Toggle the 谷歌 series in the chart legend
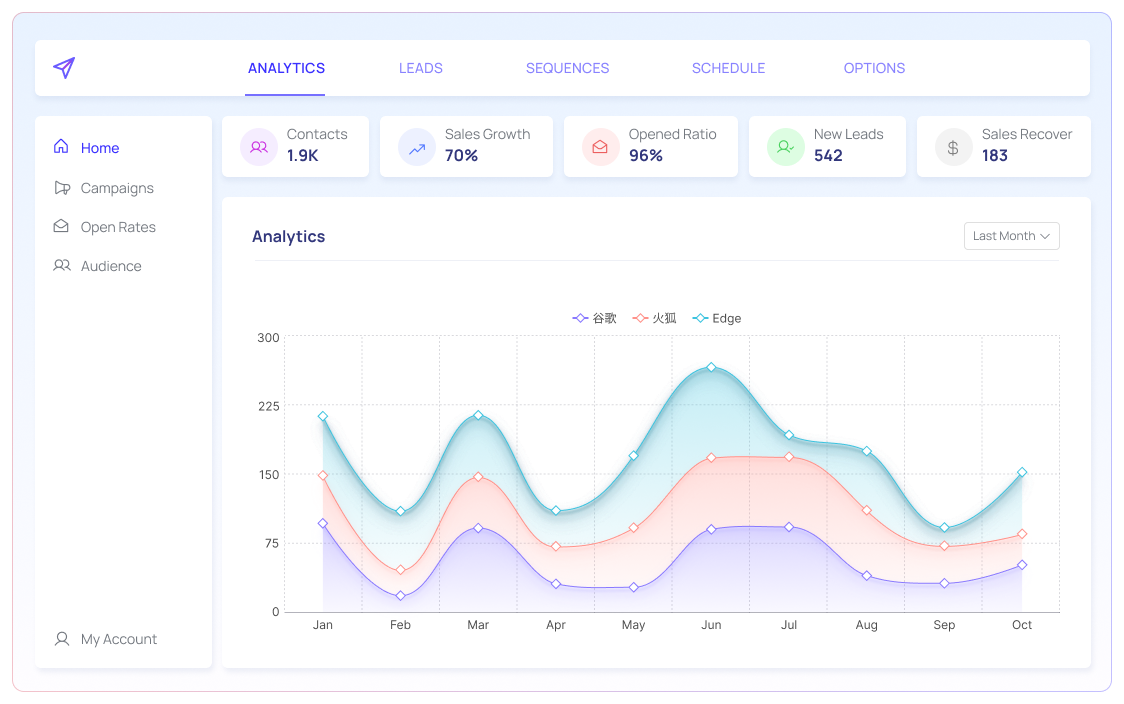Viewport: 1124px width, 704px height. click(x=596, y=318)
